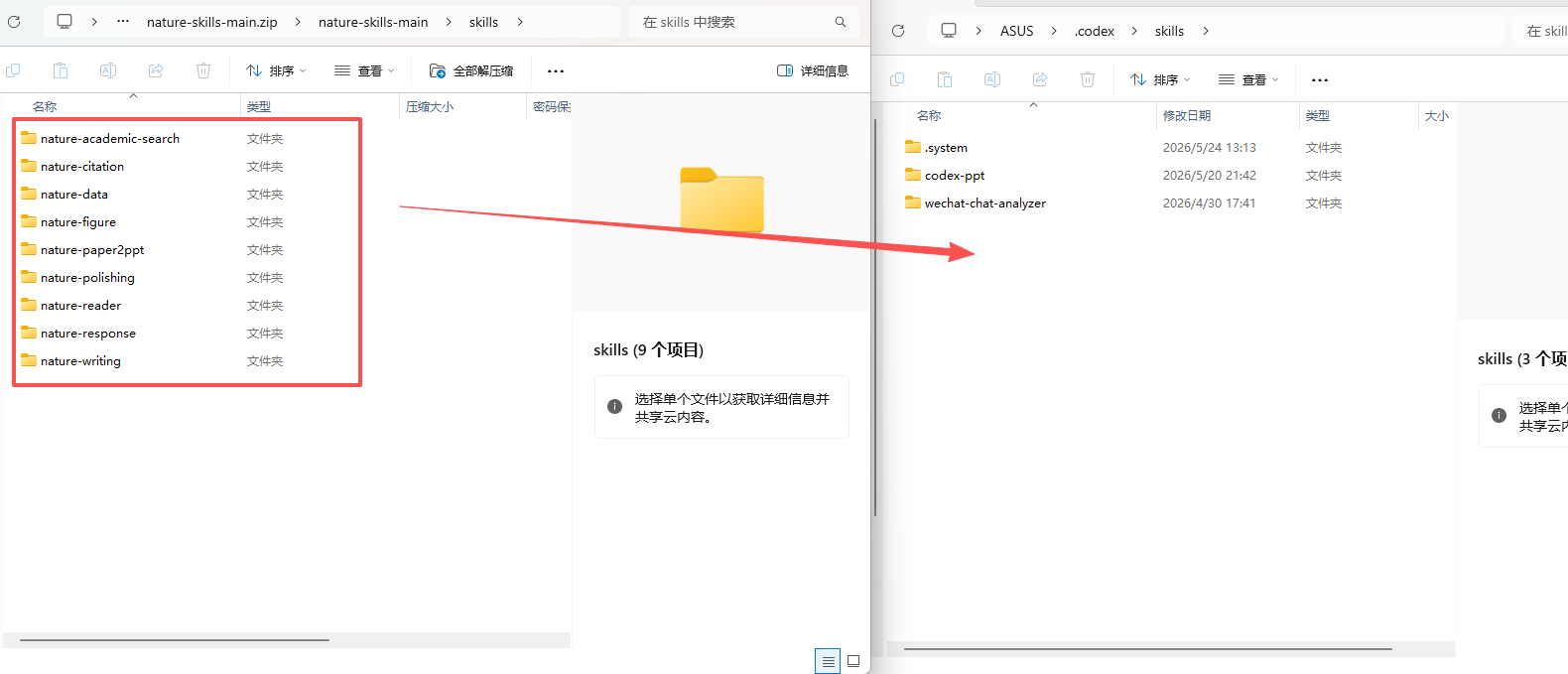Expand chevron after nature-skills-main.zip in breadcrumb
1568x674 pixels.
(298, 22)
